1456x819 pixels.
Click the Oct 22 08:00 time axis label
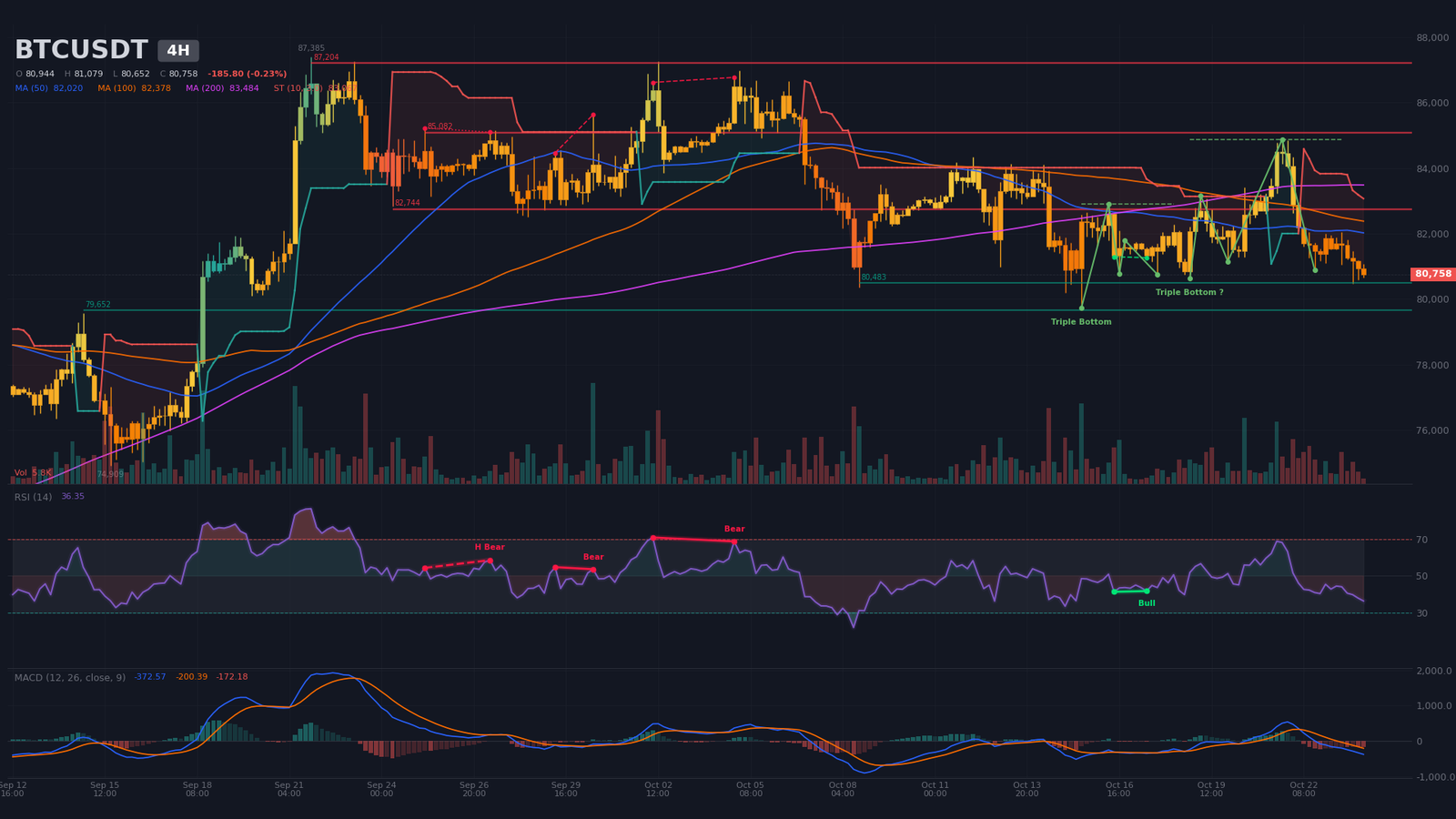1304,789
